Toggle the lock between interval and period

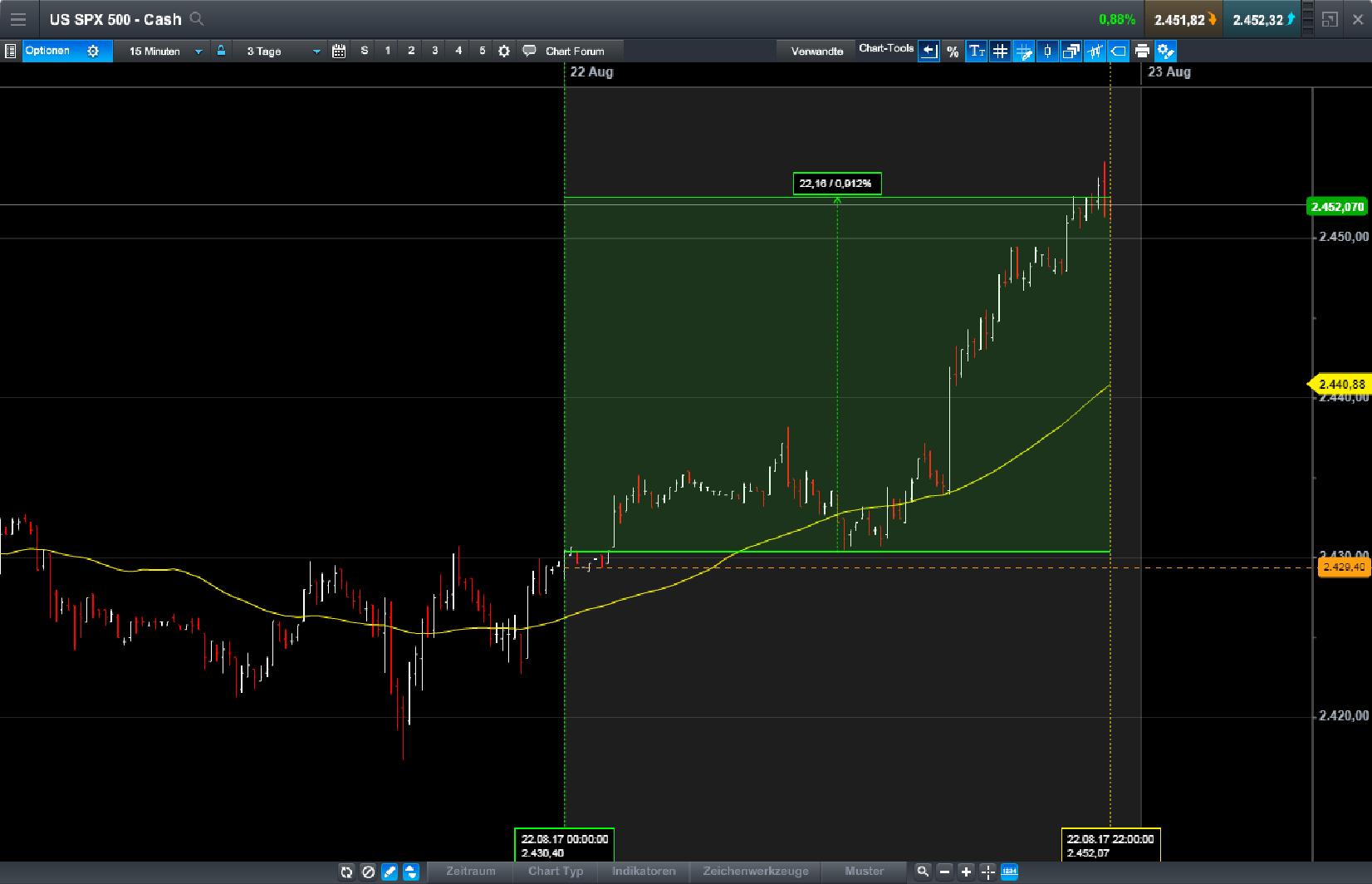point(221,51)
